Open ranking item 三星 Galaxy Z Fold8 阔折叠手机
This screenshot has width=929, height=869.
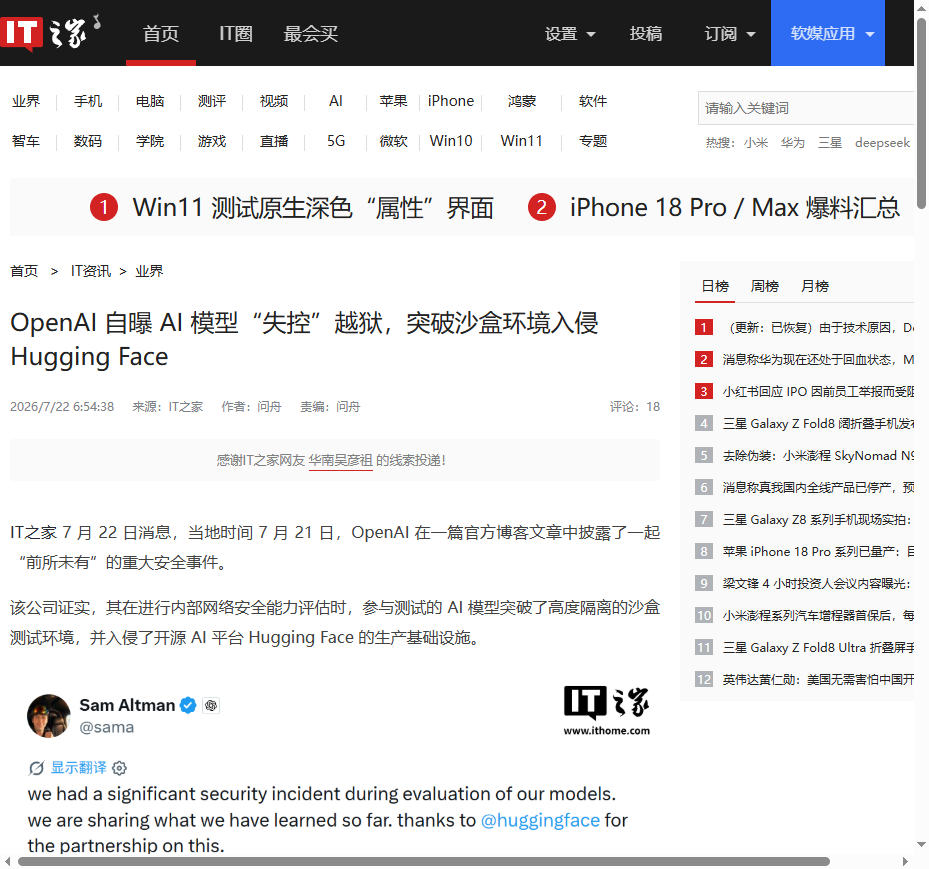(x=818, y=424)
